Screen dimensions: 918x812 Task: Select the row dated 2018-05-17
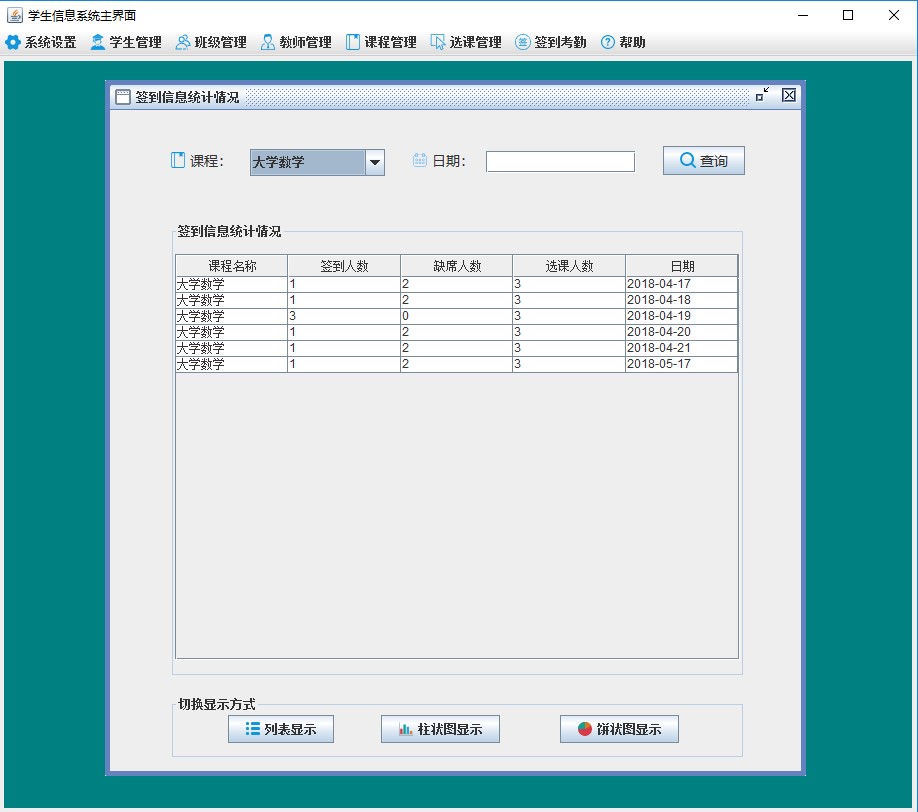click(x=457, y=364)
